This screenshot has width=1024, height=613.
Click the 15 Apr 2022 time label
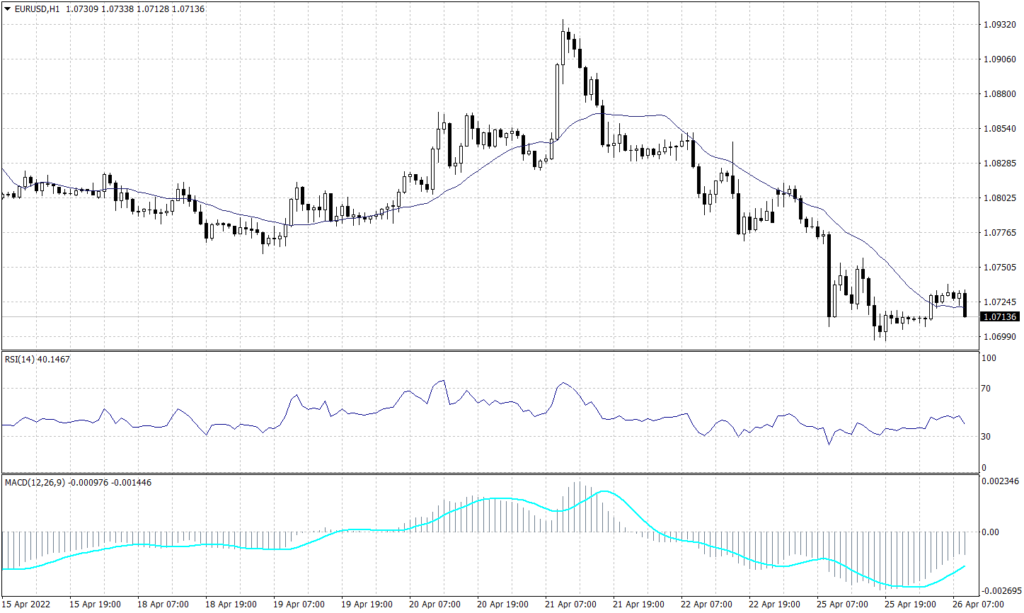click(28, 604)
